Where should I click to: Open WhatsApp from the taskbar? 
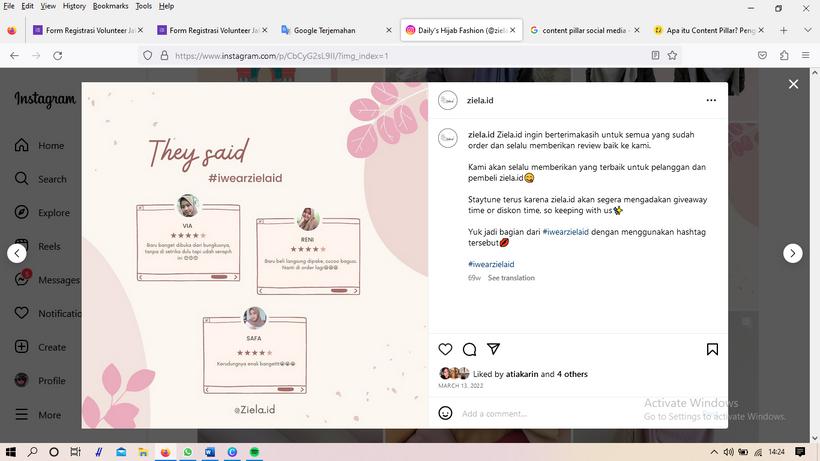[188, 452]
